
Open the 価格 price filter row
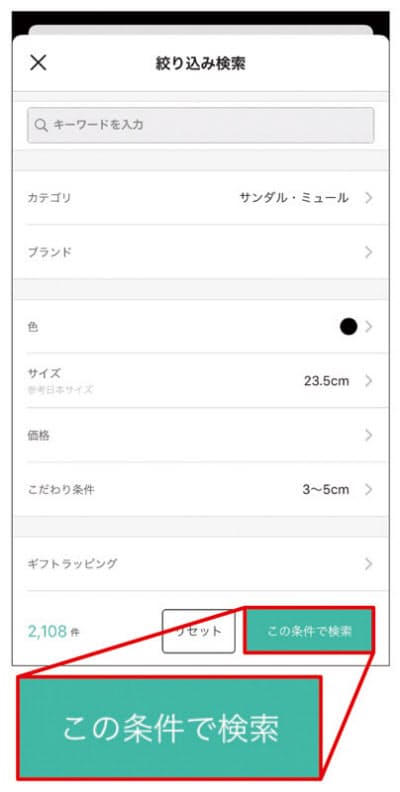tap(201, 435)
